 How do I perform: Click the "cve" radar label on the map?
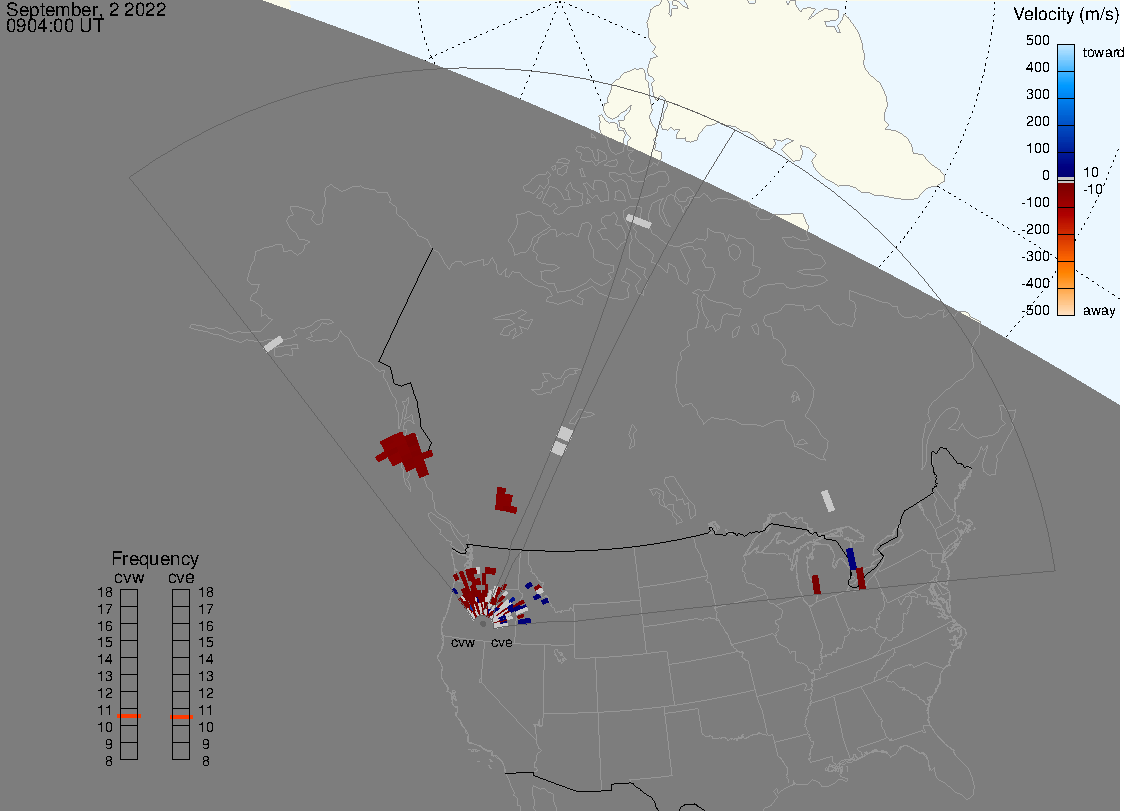pyautogui.click(x=502, y=642)
